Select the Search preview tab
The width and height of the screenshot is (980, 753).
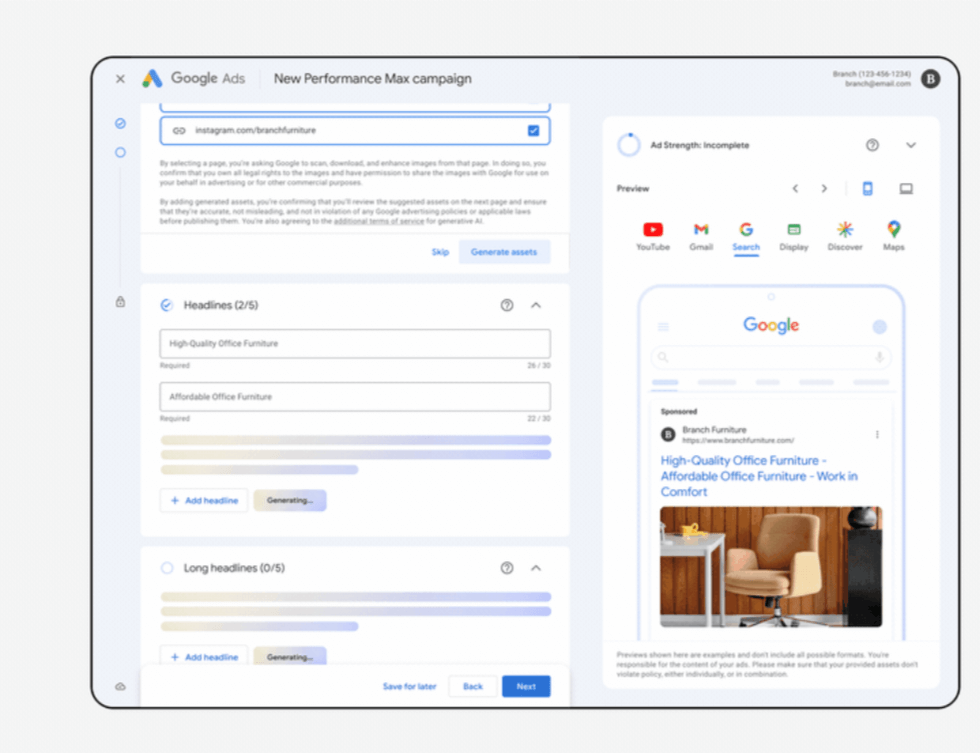[x=746, y=237]
